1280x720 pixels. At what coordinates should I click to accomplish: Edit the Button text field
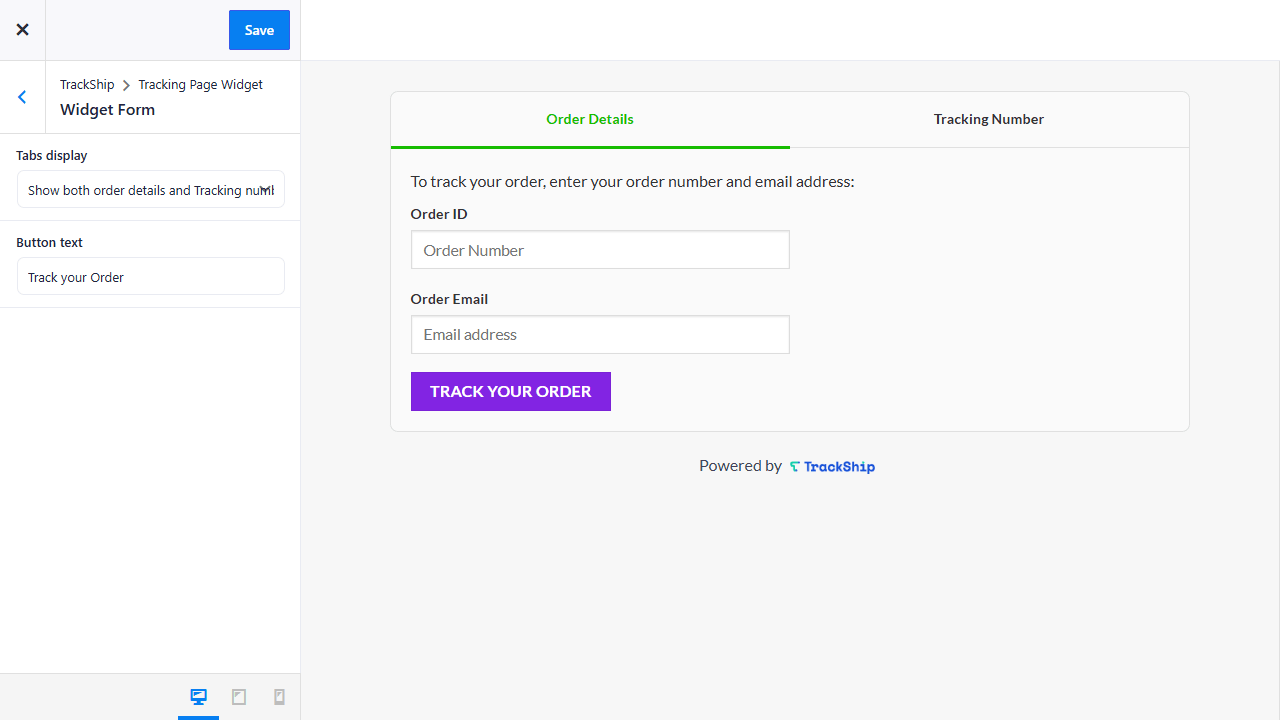pos(151,277)
